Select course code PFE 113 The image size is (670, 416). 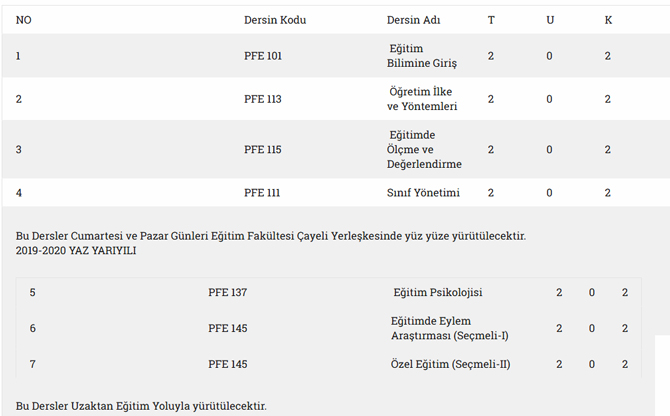point(263,99)
